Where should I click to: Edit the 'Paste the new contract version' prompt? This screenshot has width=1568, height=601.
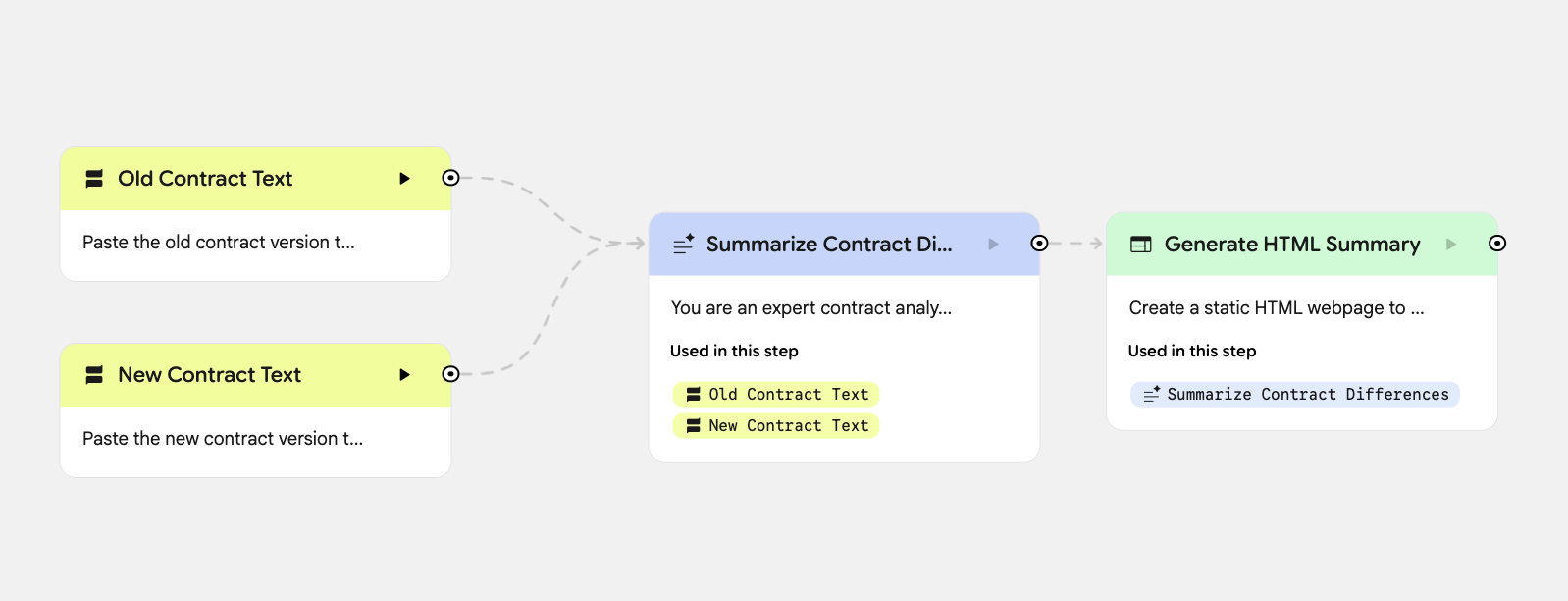pos(223,439)
